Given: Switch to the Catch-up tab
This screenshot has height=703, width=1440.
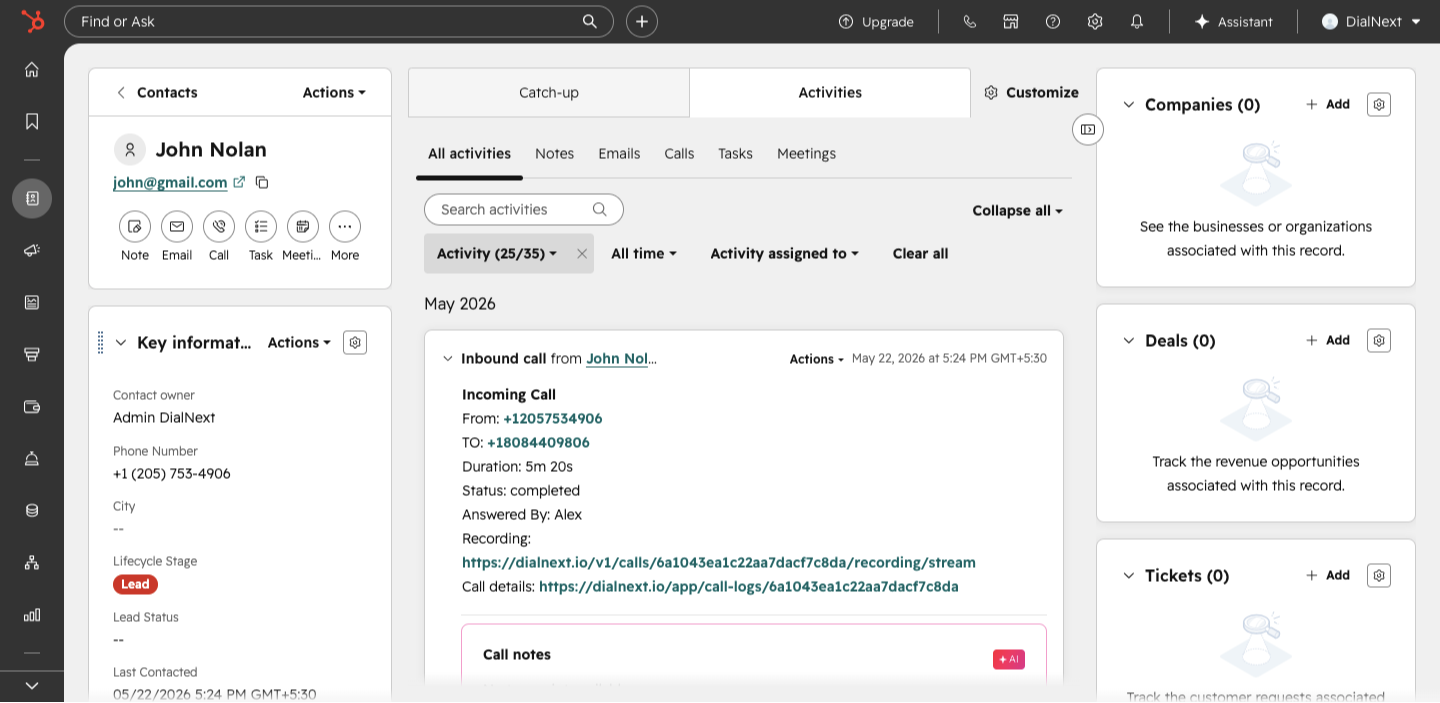Looking at the screenshot, I should [x=549, y=92].
